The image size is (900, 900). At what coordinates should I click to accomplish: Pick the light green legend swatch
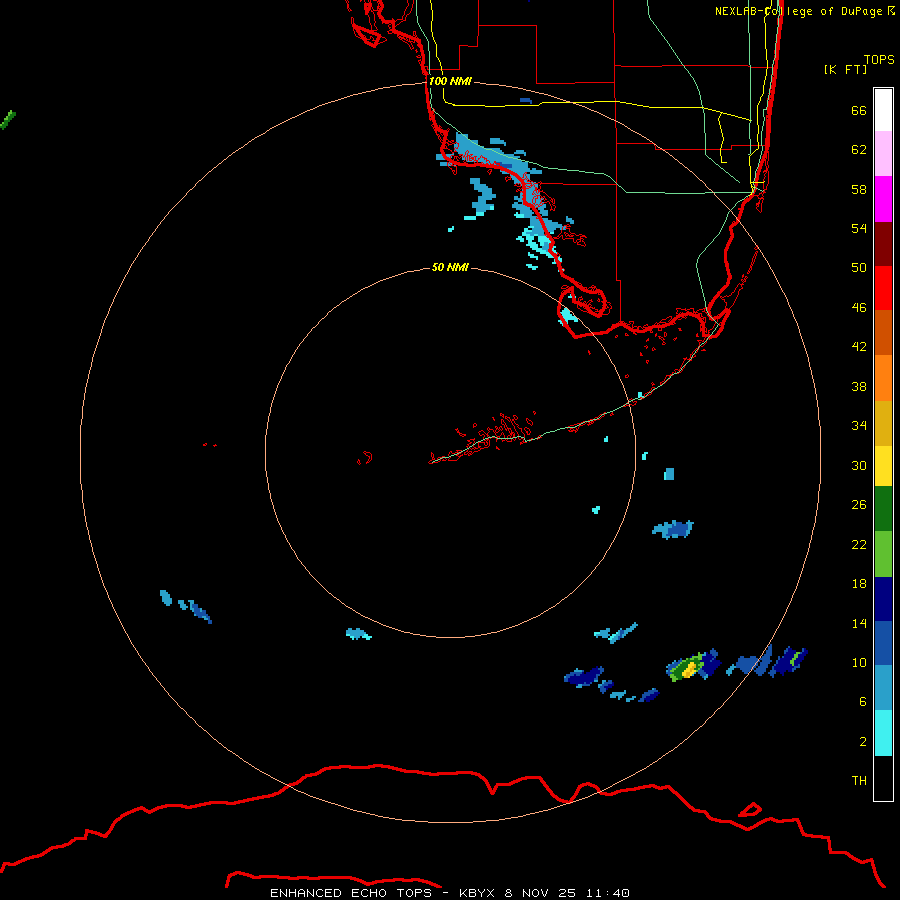pos(883,554)
